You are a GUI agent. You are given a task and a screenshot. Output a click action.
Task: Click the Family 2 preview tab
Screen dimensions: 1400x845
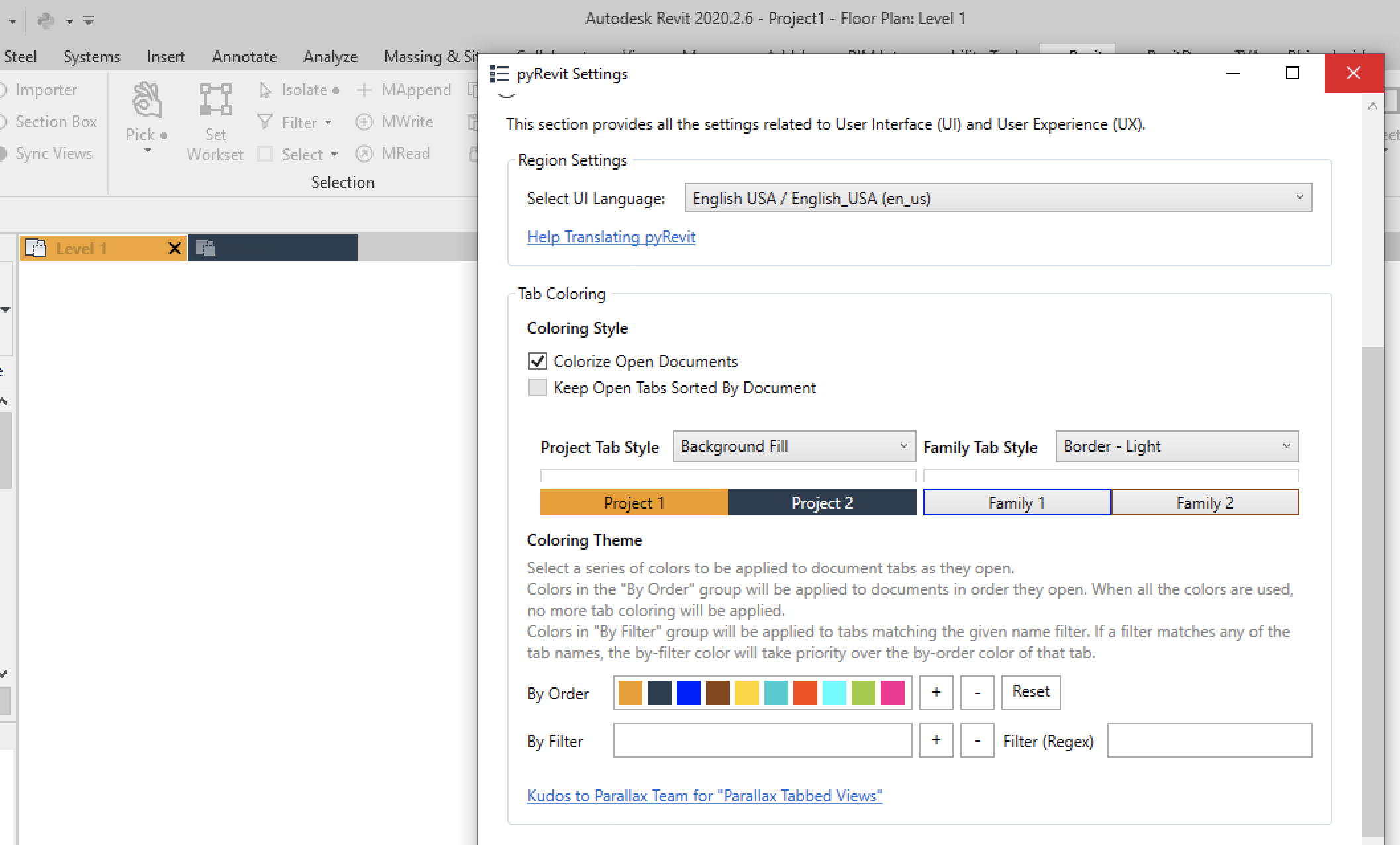click(x=1205, y=502)
